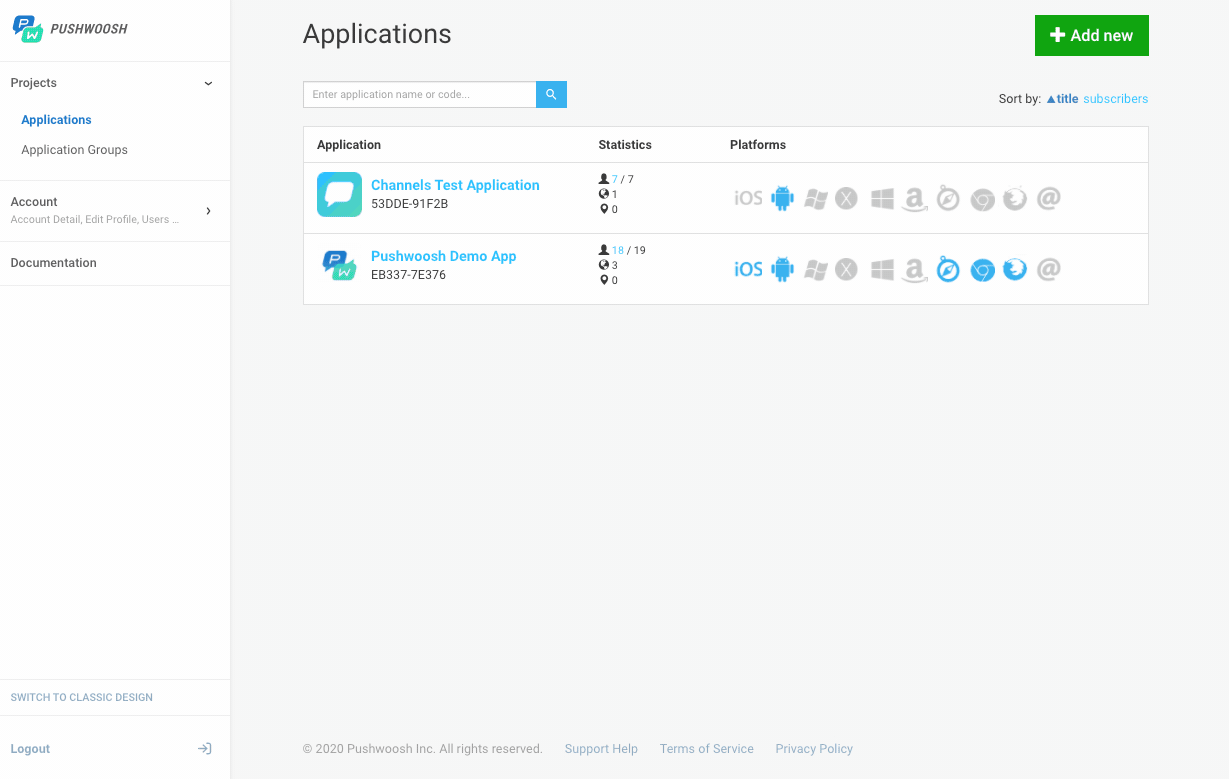Click the Chrome icon in Pushwoosh Demo App row
This screenshot has height=779, width=1229.
983,270
